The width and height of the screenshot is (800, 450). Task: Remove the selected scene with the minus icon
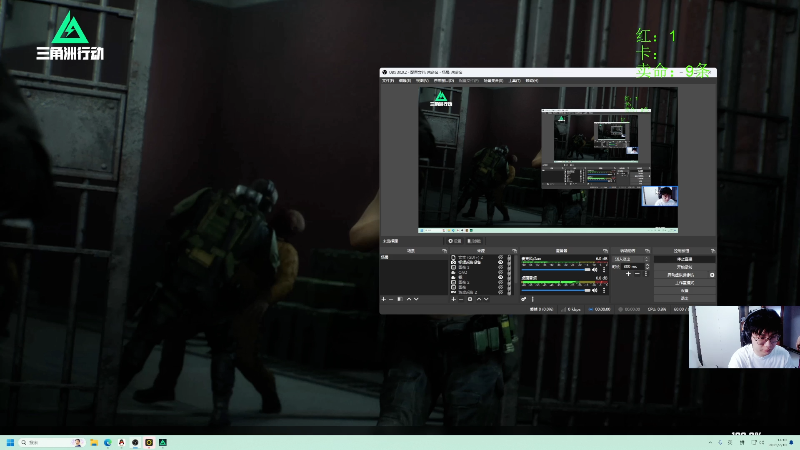pos(391,299)
